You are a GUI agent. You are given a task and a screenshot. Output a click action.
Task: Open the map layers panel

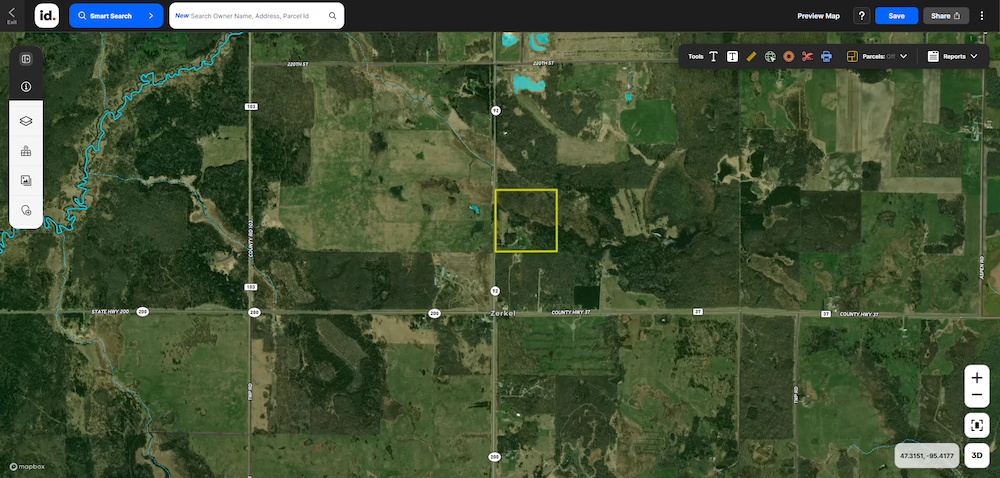[26, 120]
